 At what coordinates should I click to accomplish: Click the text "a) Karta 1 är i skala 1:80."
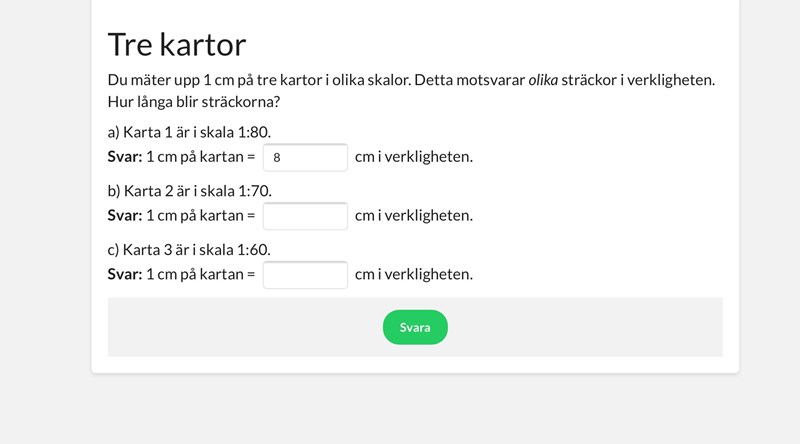click(x=189, y=132)
